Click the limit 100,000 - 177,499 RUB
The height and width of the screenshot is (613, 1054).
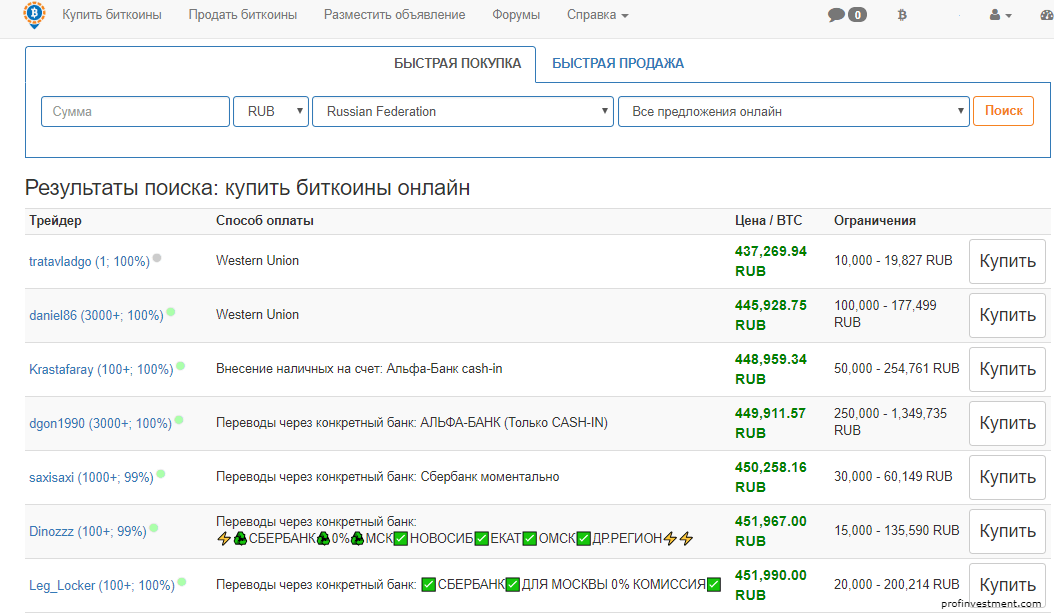coord(885,314)
